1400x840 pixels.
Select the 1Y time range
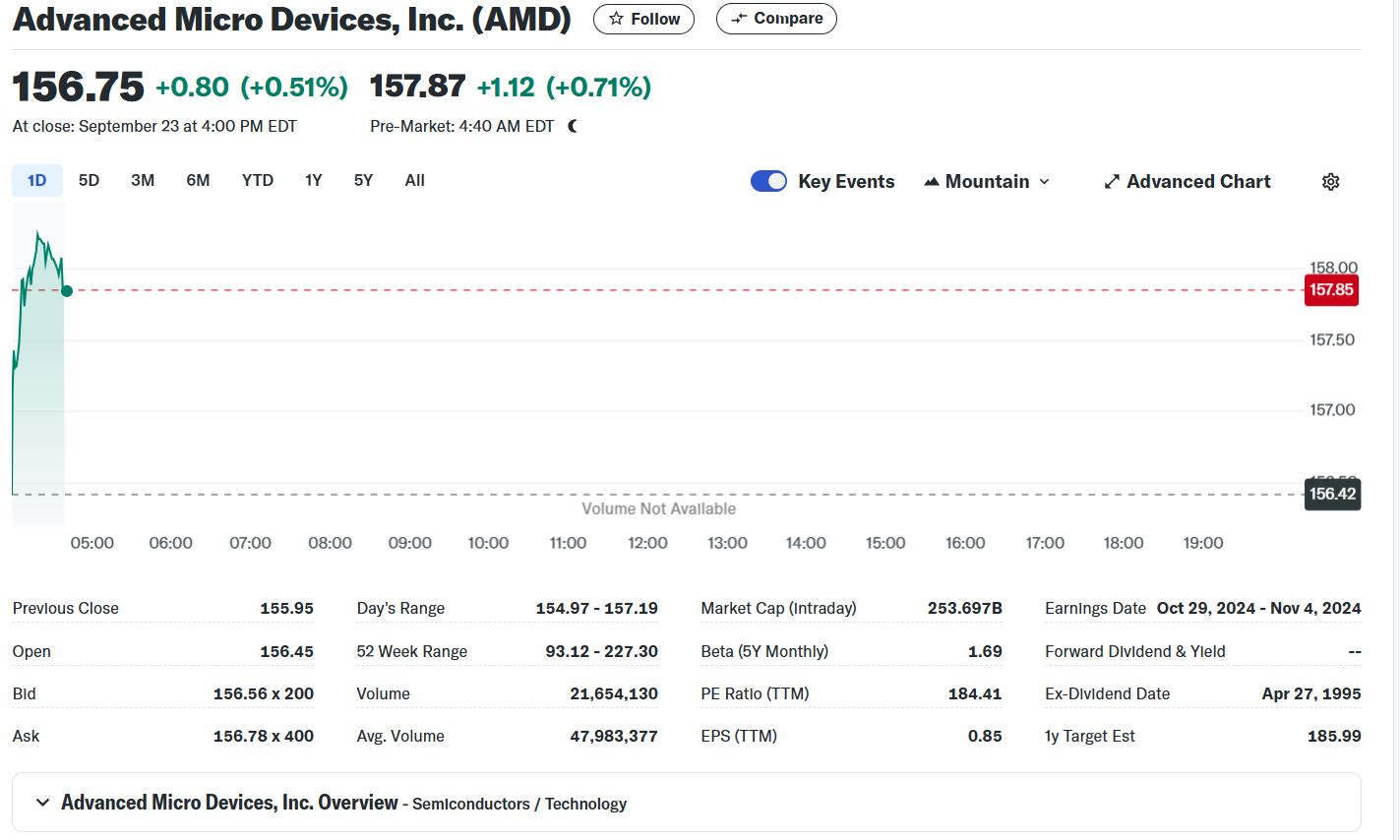pos(313,180)
